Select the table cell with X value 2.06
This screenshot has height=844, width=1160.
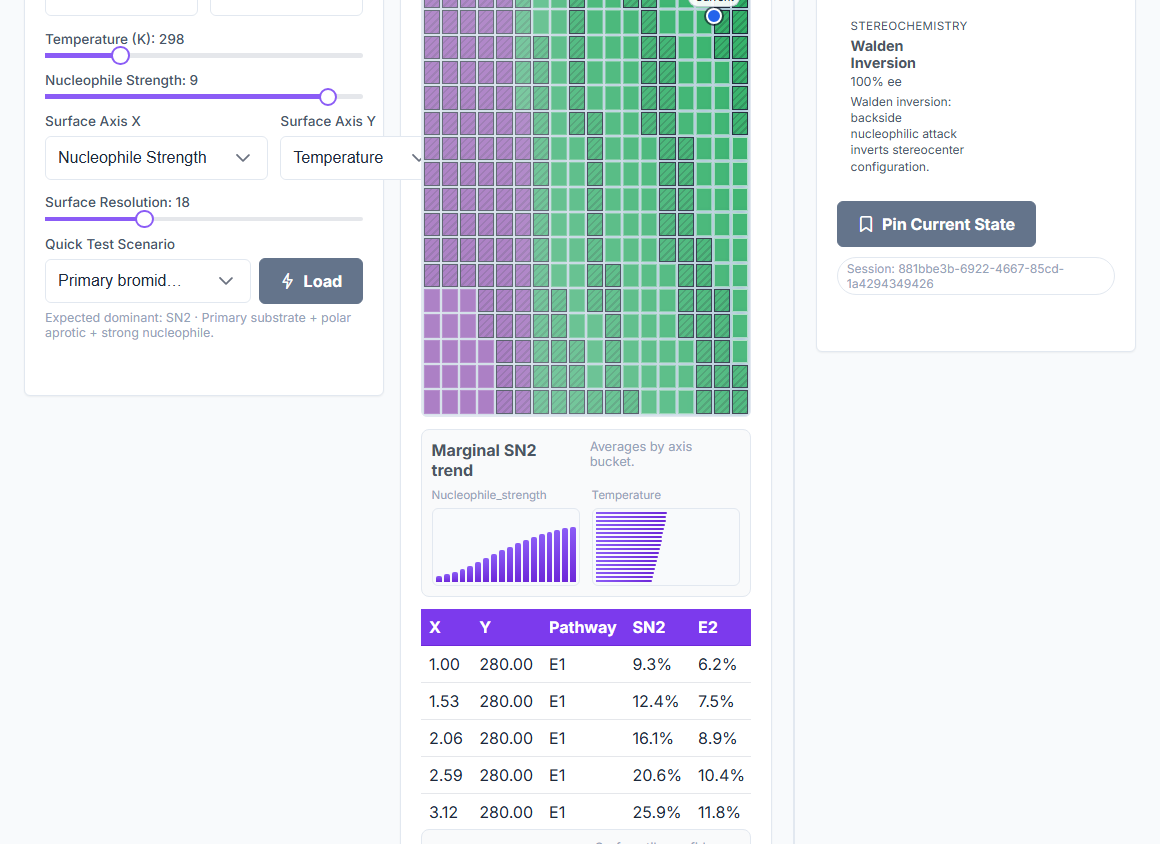446,738
